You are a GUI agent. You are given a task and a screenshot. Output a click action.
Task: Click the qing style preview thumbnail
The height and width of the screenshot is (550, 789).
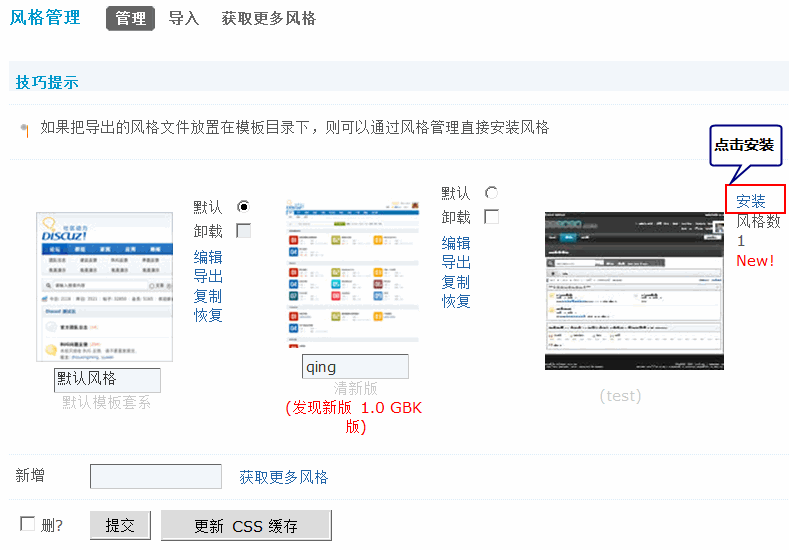(x=352, y=270)
